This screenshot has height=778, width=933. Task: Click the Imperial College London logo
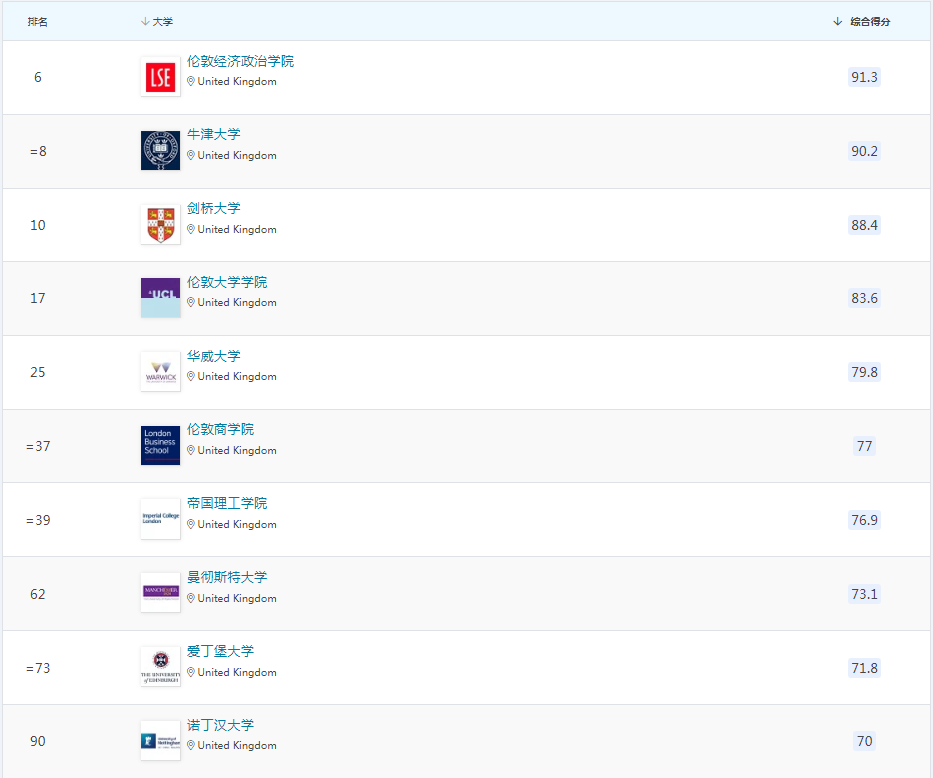160,520
